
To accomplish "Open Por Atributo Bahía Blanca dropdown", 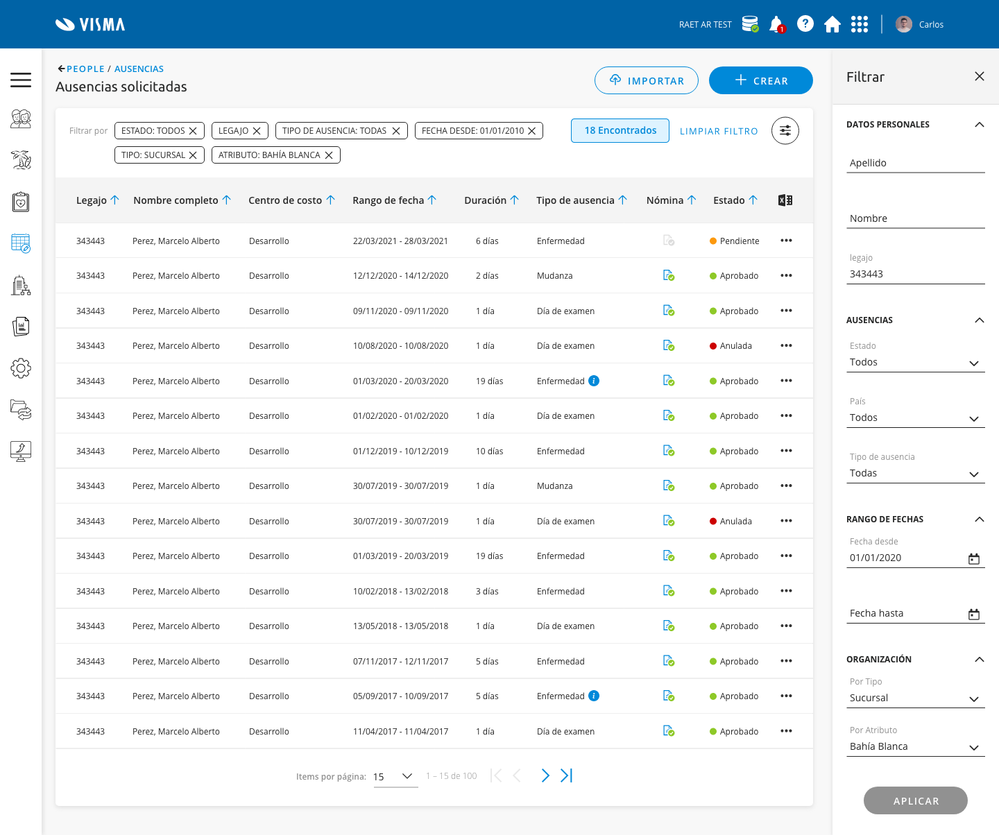I will click(916, 746).
